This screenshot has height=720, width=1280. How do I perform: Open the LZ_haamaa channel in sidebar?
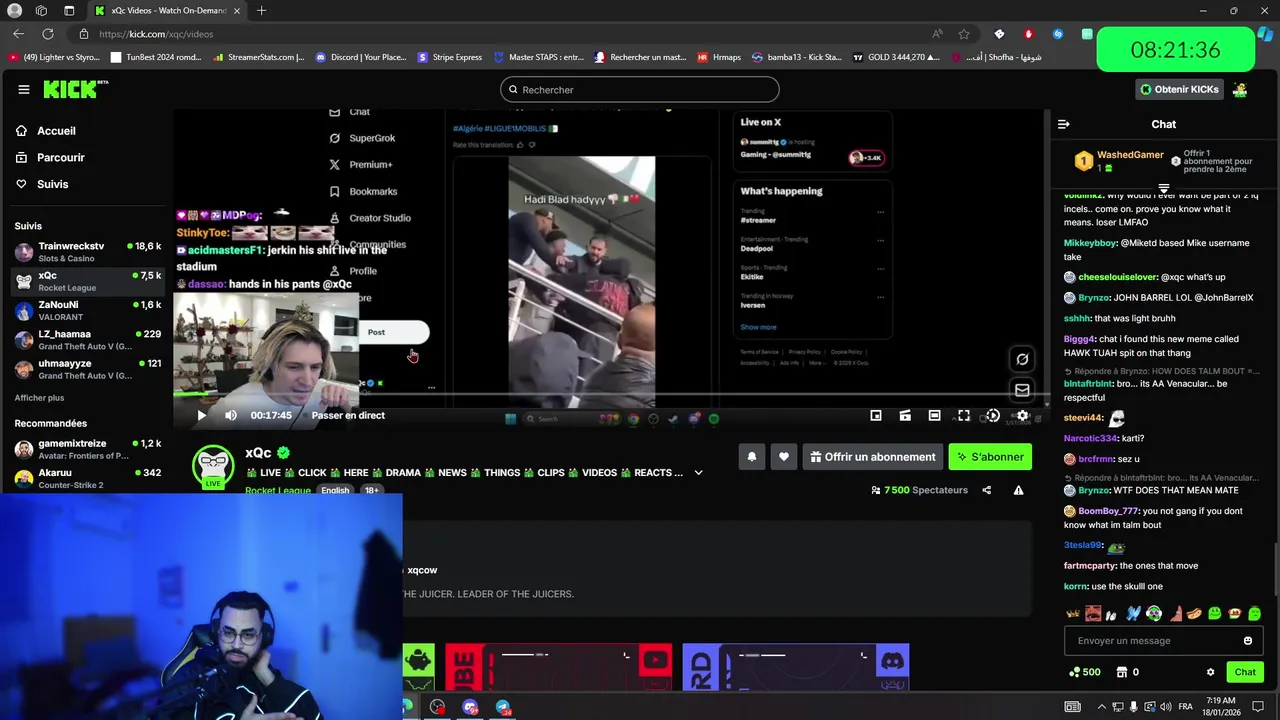[x=88, y=340]
